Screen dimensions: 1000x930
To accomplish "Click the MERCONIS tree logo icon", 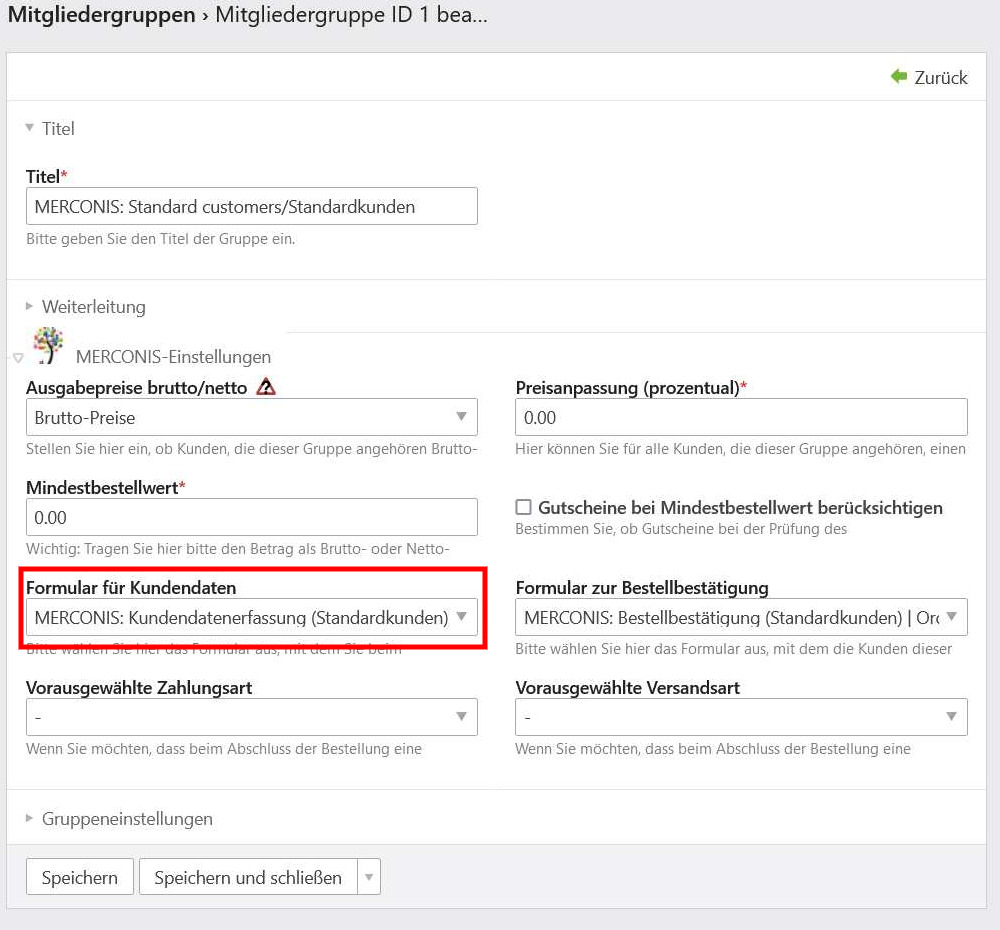I will pos(48,345).
